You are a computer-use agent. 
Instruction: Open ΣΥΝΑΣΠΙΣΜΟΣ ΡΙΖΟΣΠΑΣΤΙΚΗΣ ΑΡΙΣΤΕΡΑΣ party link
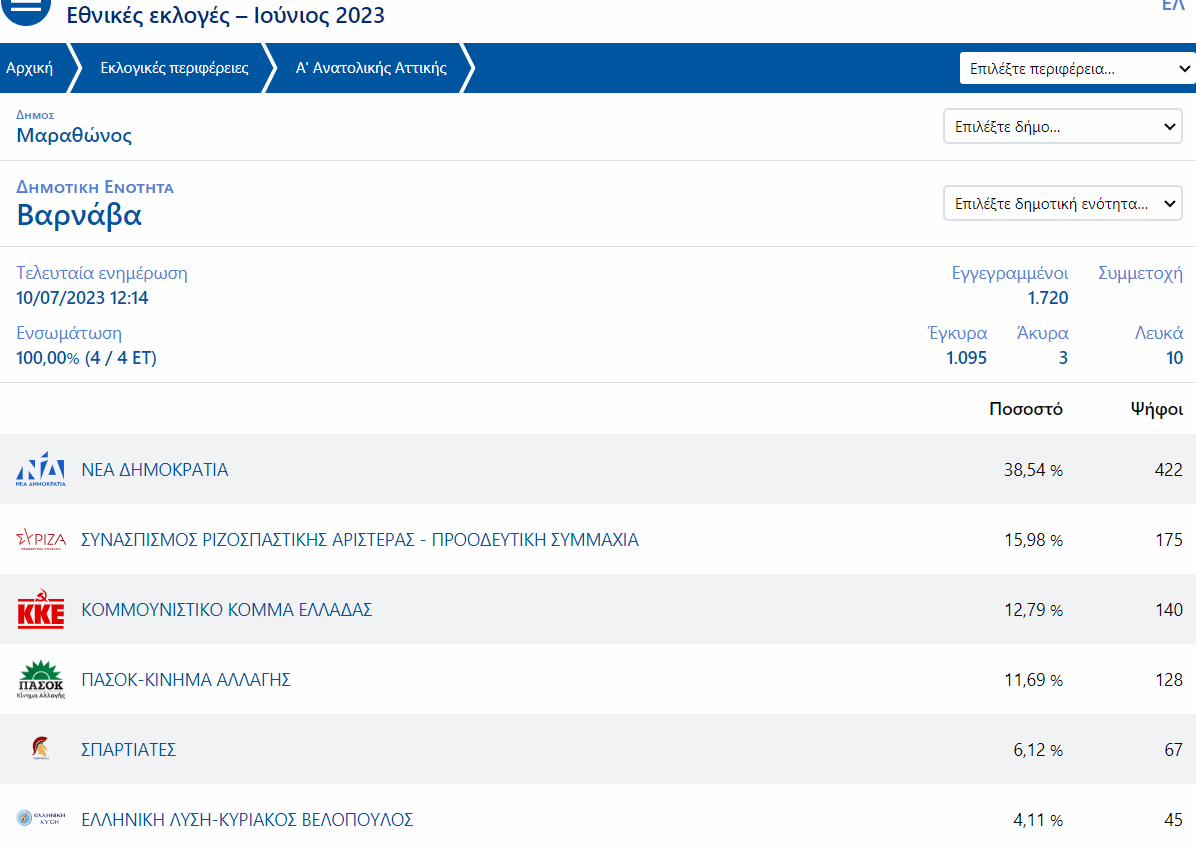point(360,540)
